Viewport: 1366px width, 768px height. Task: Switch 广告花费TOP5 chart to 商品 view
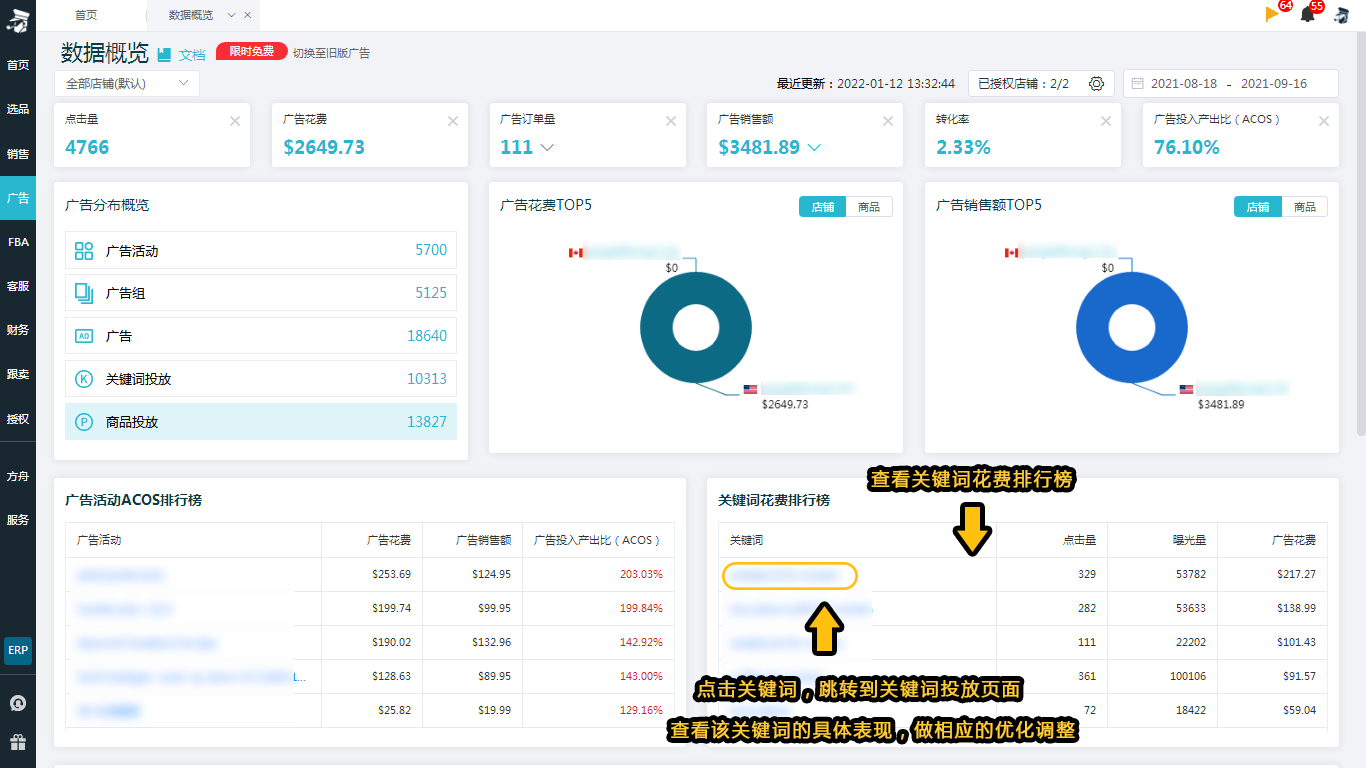pos(869,206)
